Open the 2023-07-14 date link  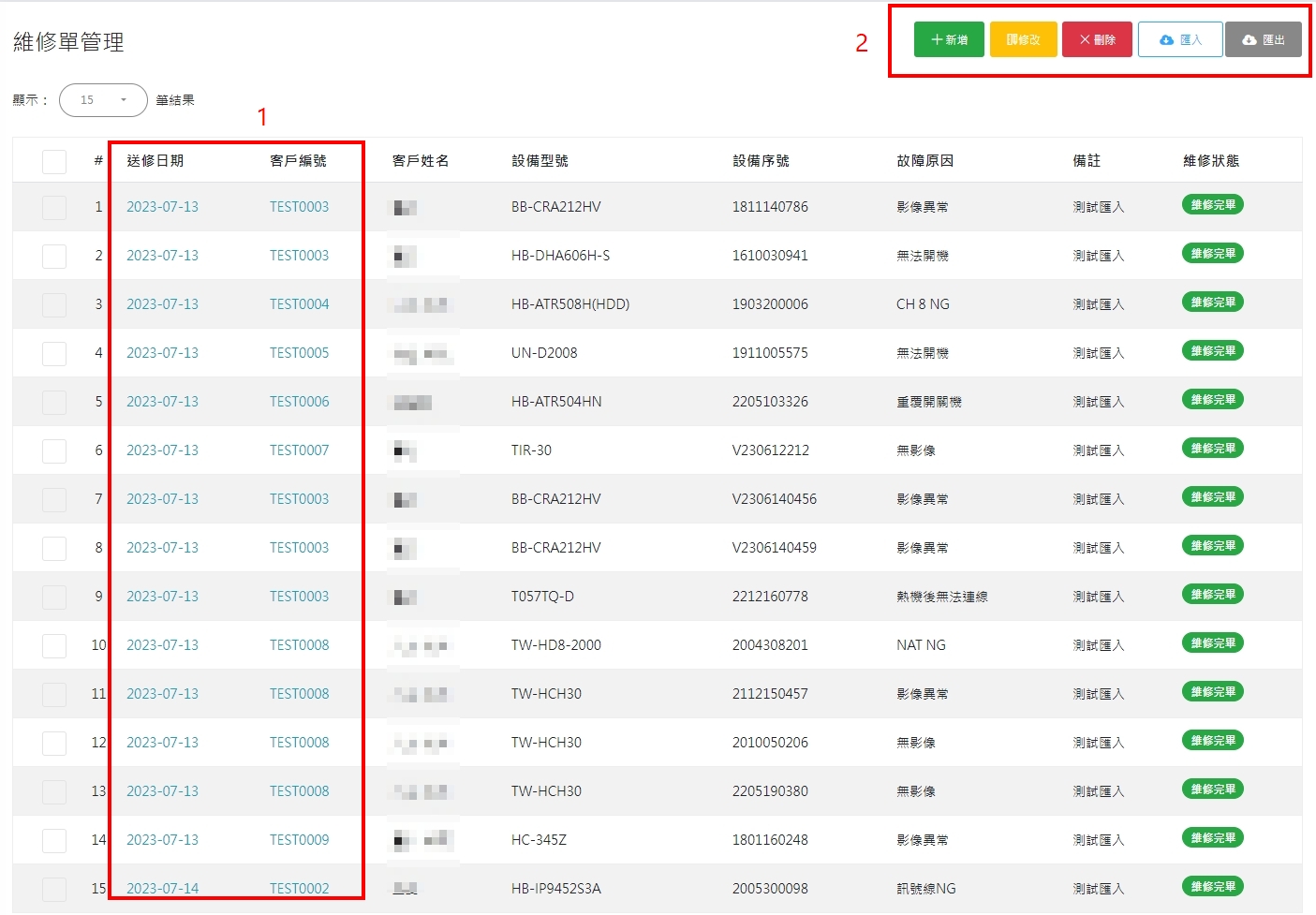click(162, 888)
